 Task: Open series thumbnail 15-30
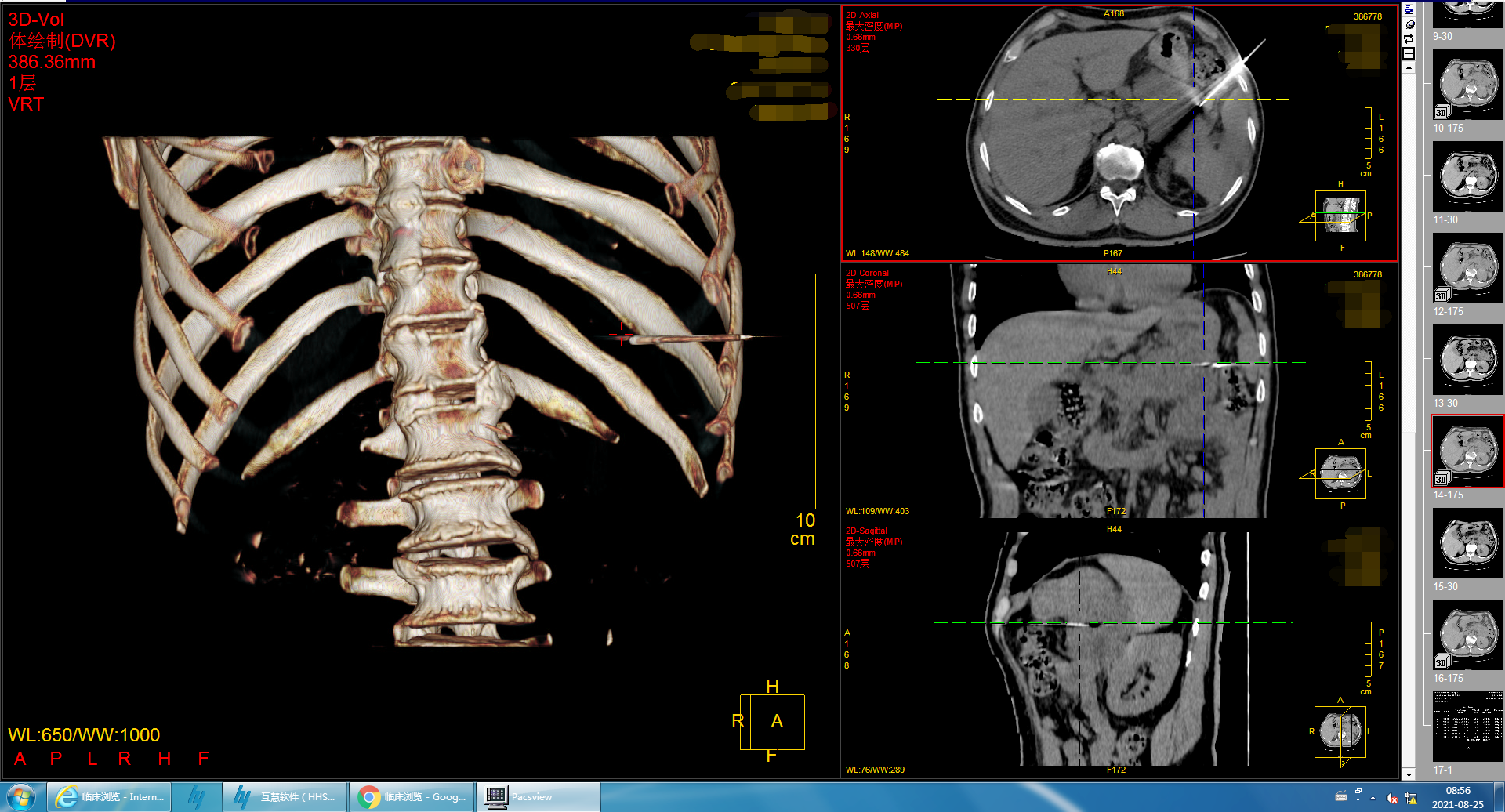pos(1467,543)
